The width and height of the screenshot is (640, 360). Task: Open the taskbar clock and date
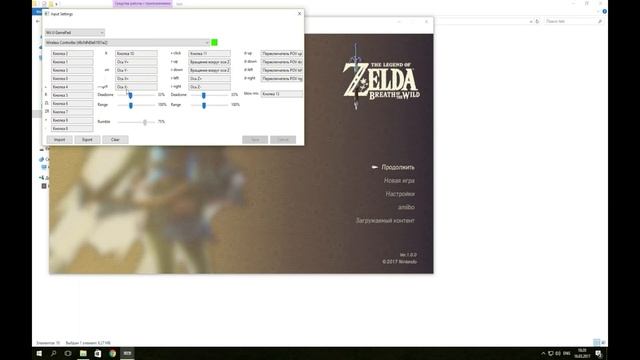click(x=582, y=353)
